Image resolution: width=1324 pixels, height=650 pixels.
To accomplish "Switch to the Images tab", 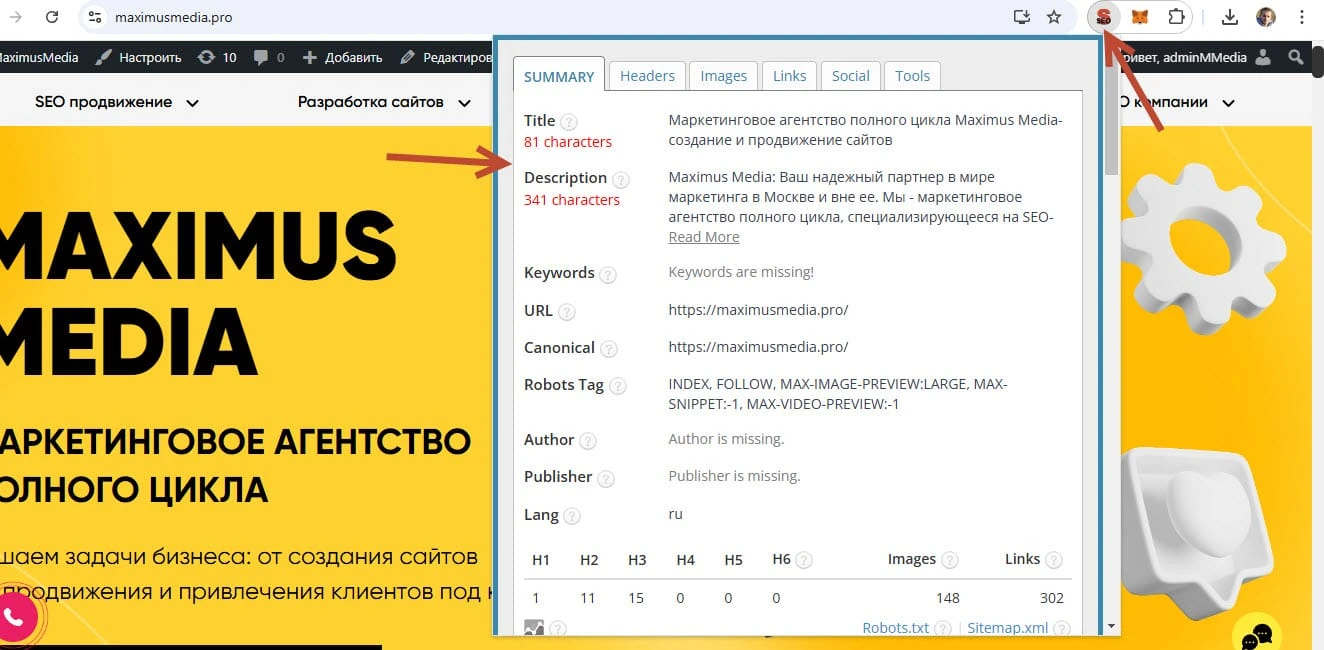I will pos(723,75).
